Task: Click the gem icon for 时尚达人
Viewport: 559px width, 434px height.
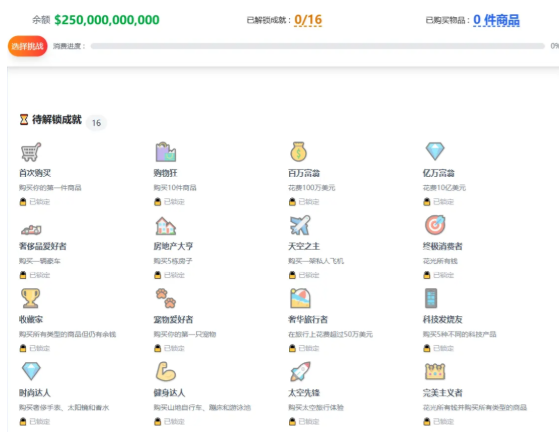Action: (31, 371)
